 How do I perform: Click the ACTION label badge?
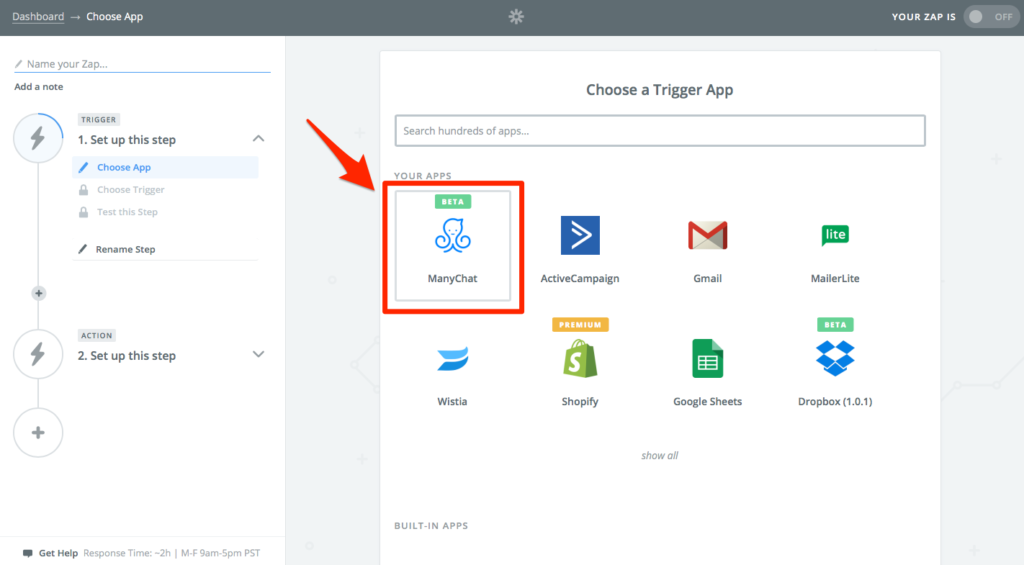coord(97,335)
